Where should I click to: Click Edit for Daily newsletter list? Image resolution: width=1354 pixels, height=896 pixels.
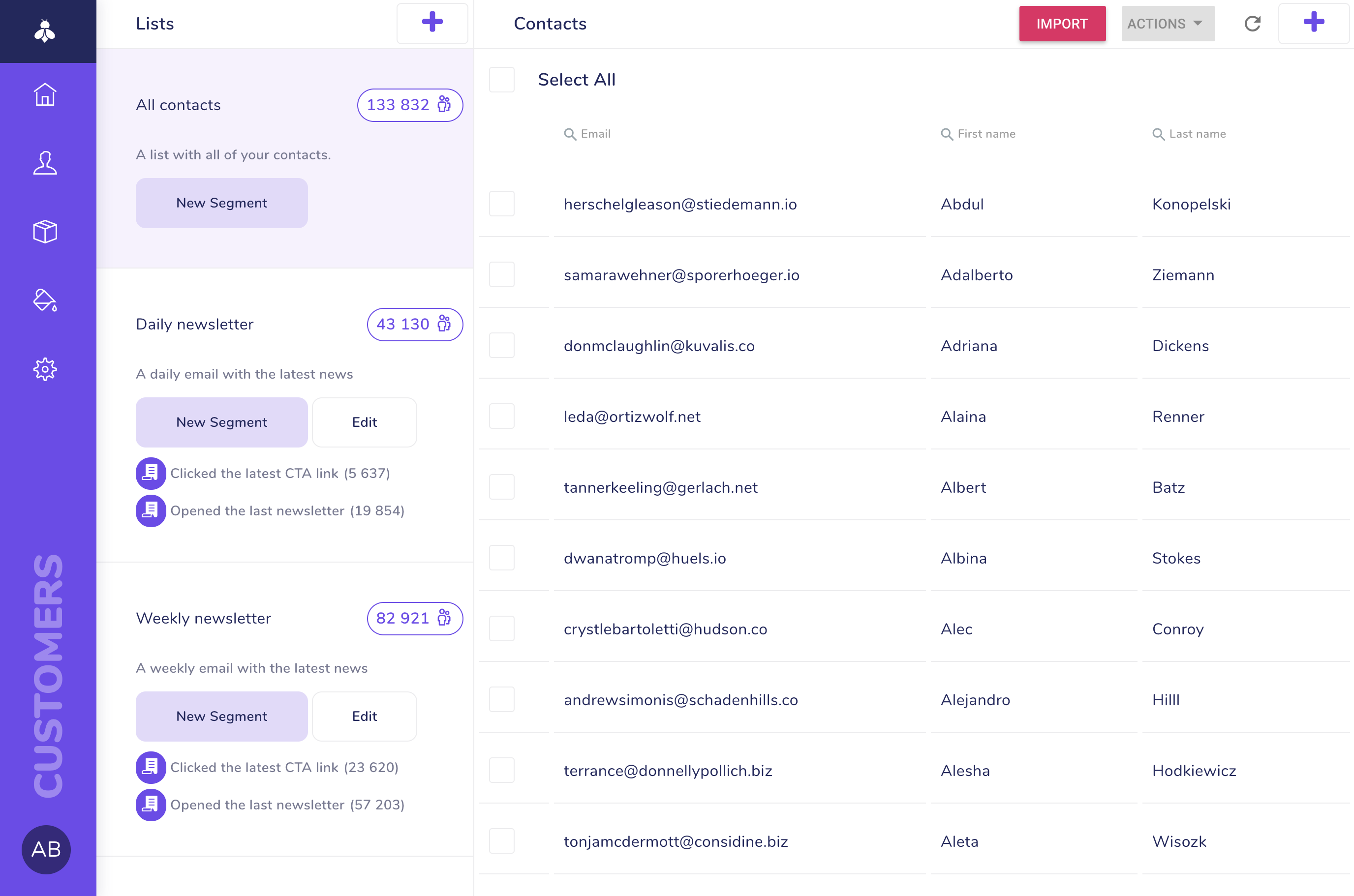coord(364,422)
